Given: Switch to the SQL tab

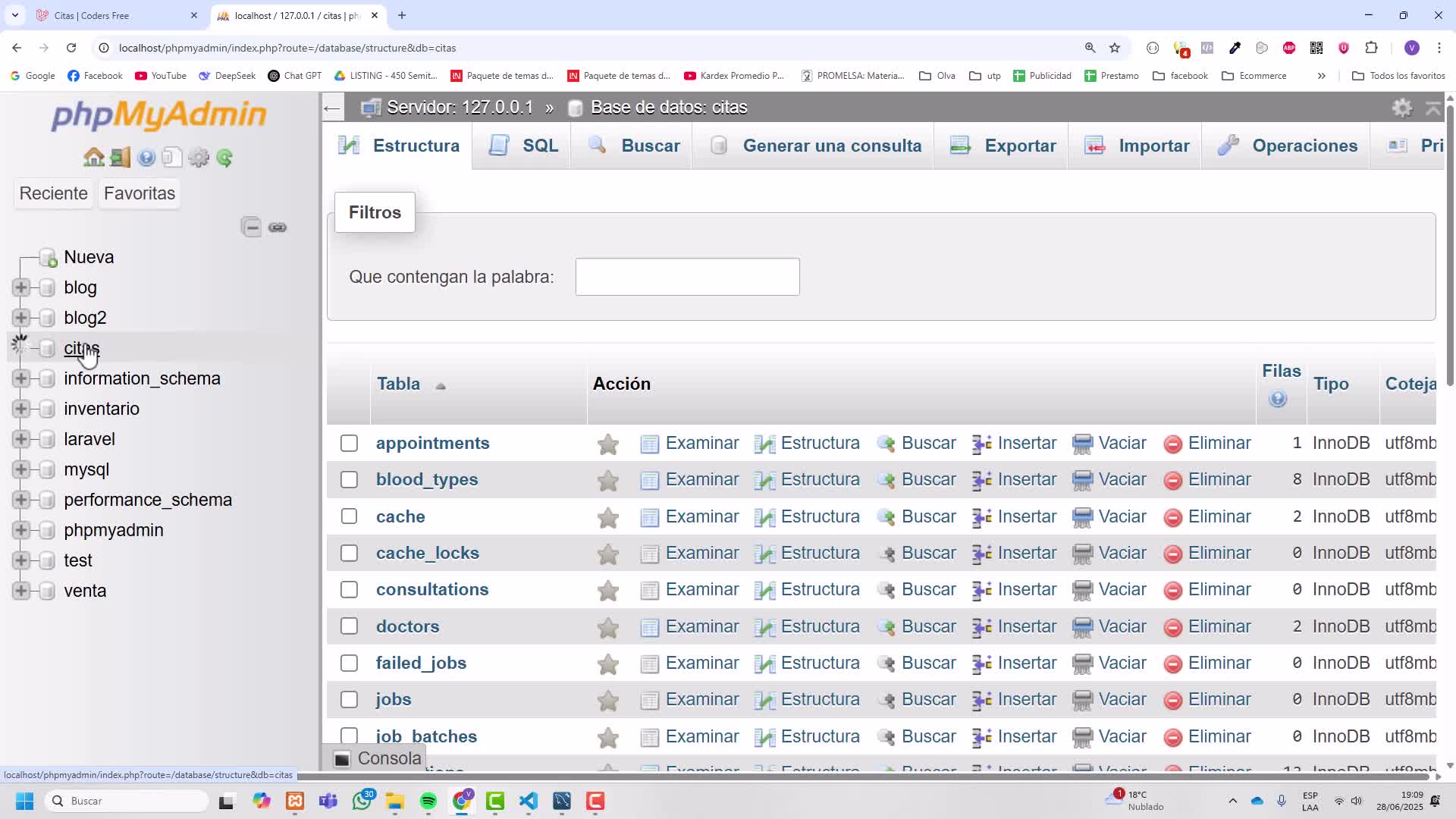Looking at the screenshot, I should 522,146.
